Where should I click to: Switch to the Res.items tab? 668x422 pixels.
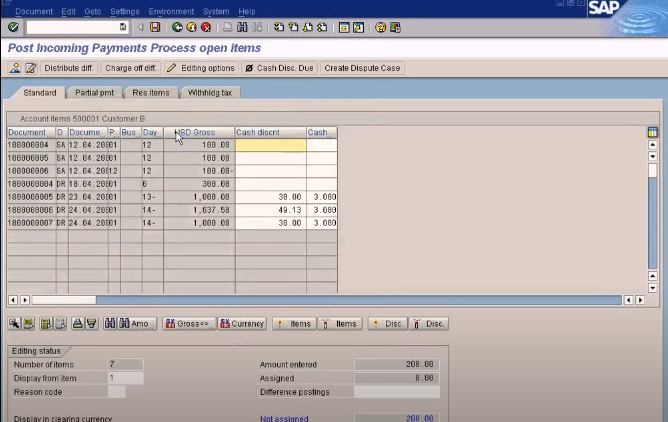click(151, 93)
